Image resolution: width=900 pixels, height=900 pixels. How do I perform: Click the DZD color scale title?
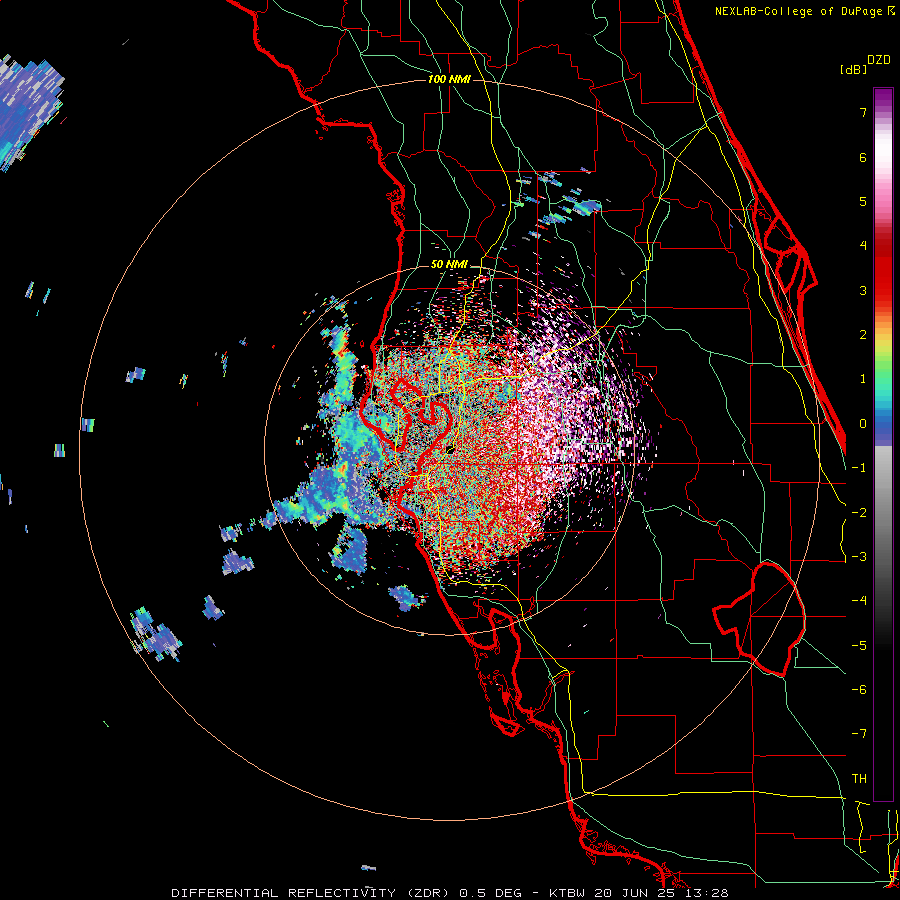(879, 60)
